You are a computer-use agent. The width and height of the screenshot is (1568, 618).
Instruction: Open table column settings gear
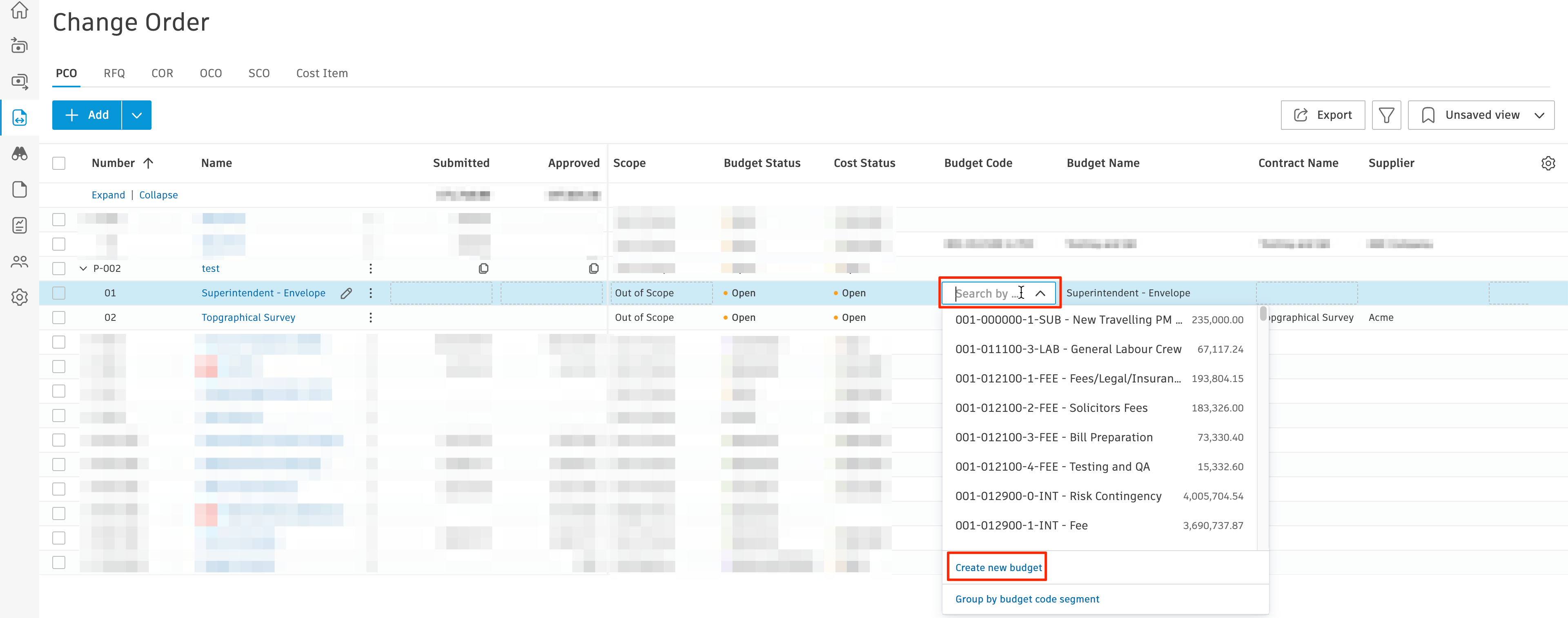(1548, 163)
